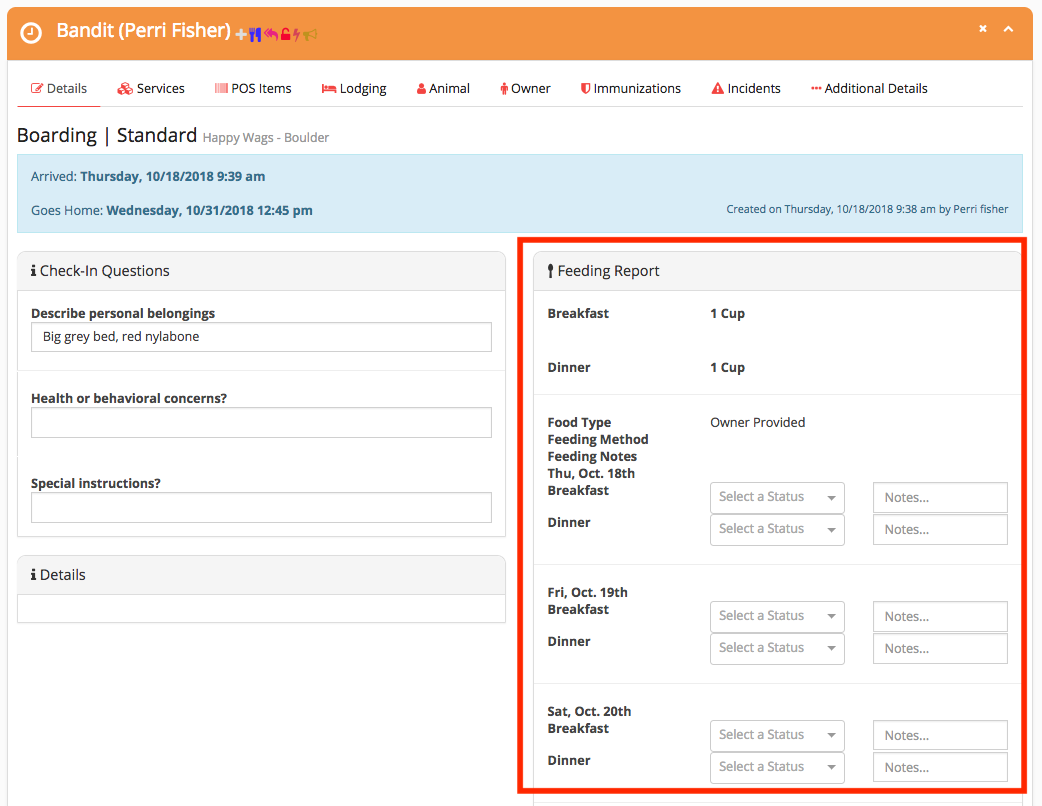The height and width of the screenshot is (806, 1042).
Task: Click the health or behavioral concerns field
Action: pyautogui.click(x=260, y=422)
